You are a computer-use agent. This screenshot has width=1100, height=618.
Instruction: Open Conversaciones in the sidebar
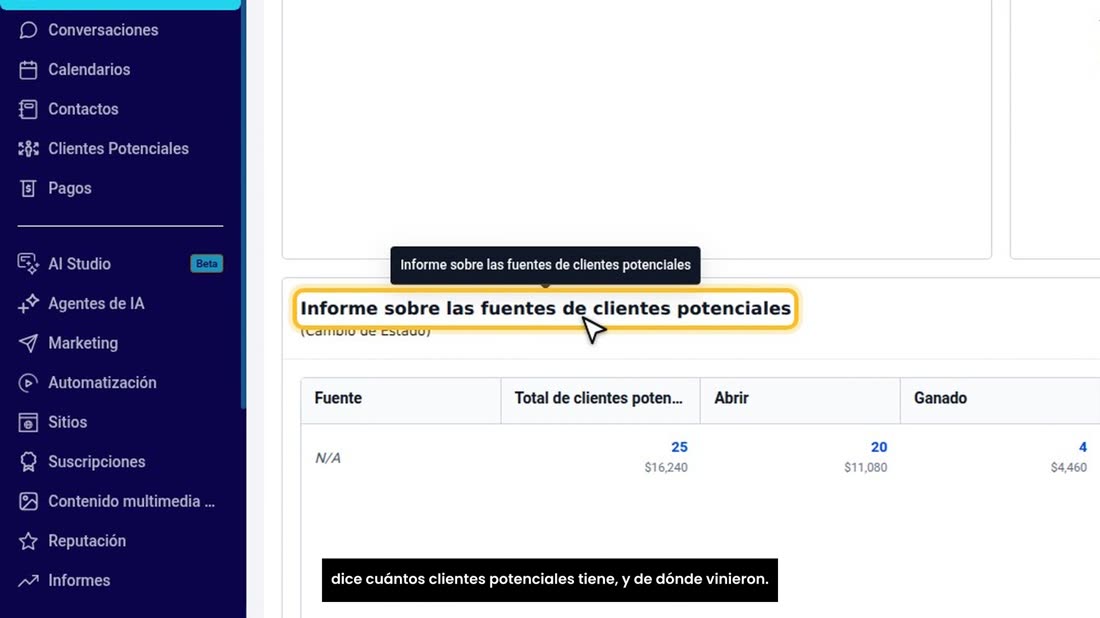pos(103,30)
